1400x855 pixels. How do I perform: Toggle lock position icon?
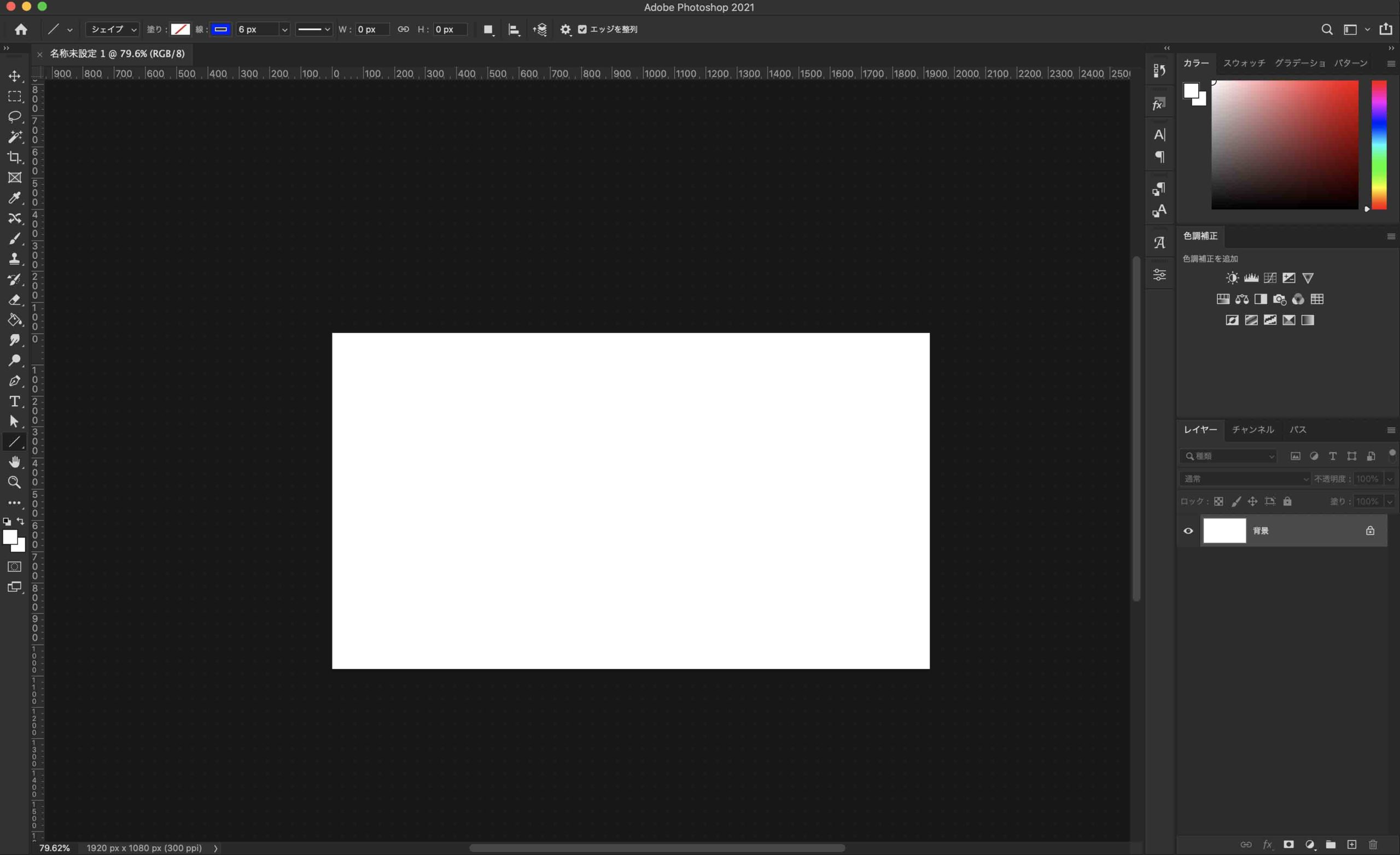(x=1252, y=501)
